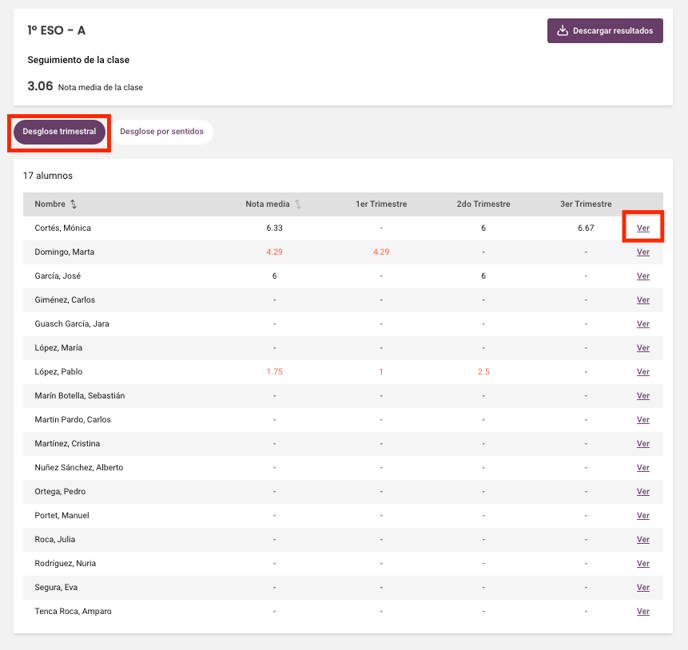Sort students by Nombre arrow icon
The width and height of the screenshot is (688, 650).
73,204
